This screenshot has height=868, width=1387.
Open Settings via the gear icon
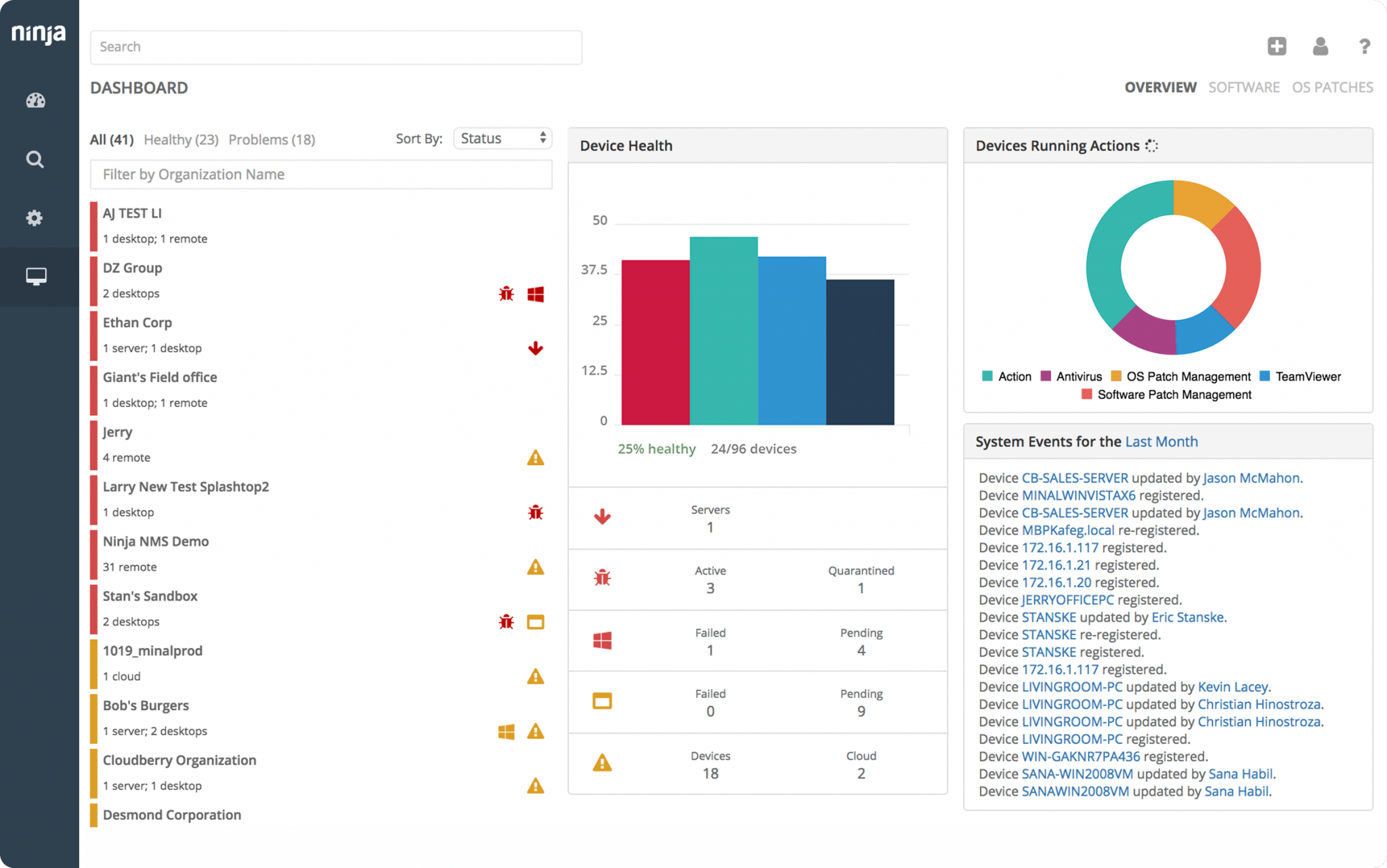(x=34, y=218)
